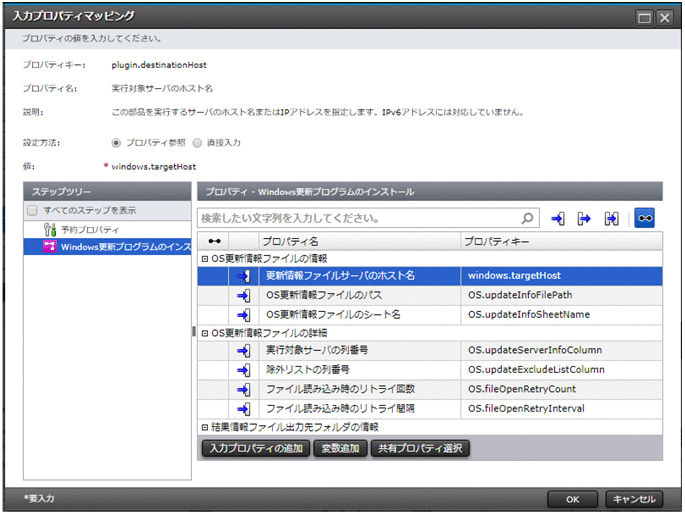Click 実行対象サーバの列番号 property name
Image resolution: width=685 pixels, height=515 pixels.
tap(317, 350)
